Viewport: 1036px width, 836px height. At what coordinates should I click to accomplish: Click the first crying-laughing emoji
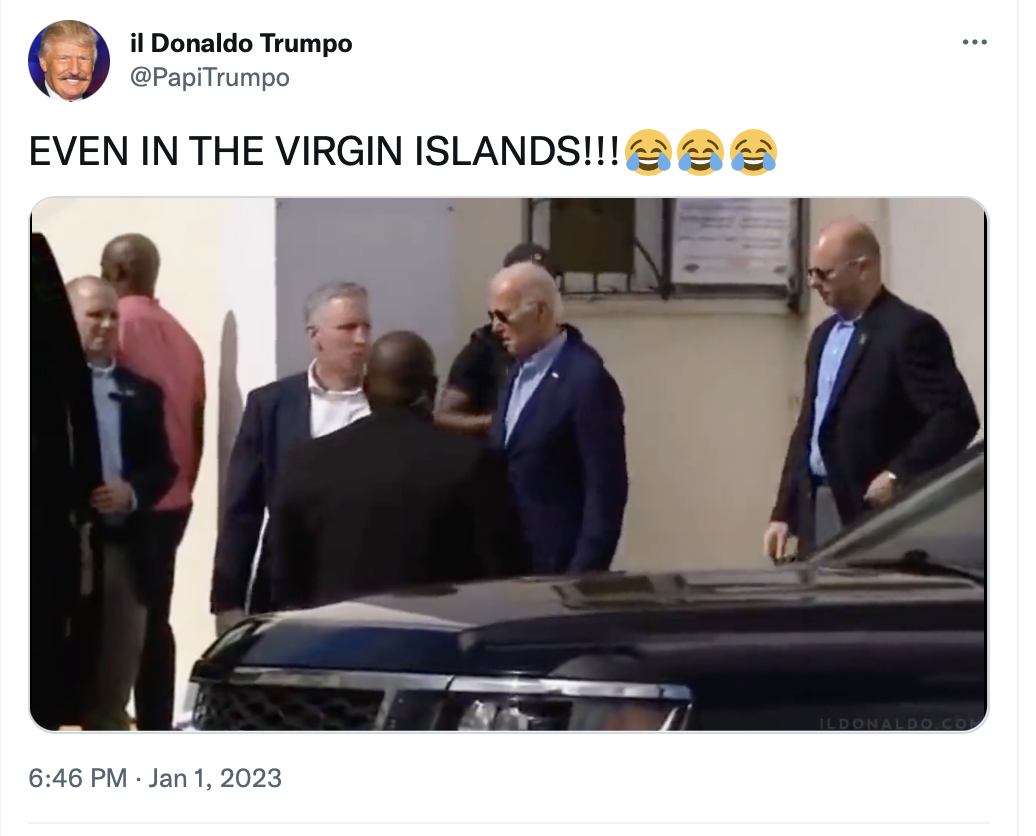648,152
